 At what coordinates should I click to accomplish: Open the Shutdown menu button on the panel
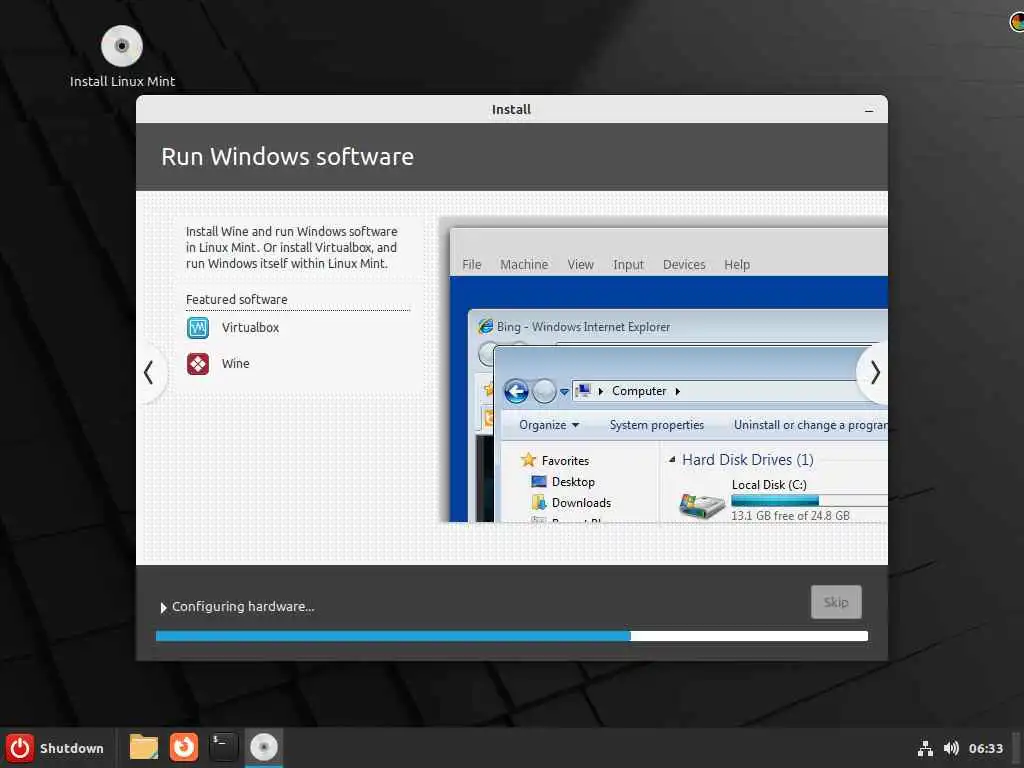point(56,748)
